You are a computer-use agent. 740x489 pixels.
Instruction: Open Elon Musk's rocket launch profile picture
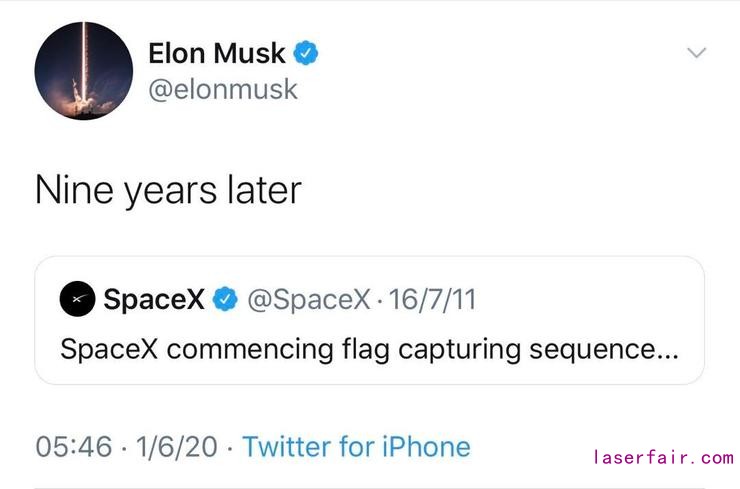84,71
